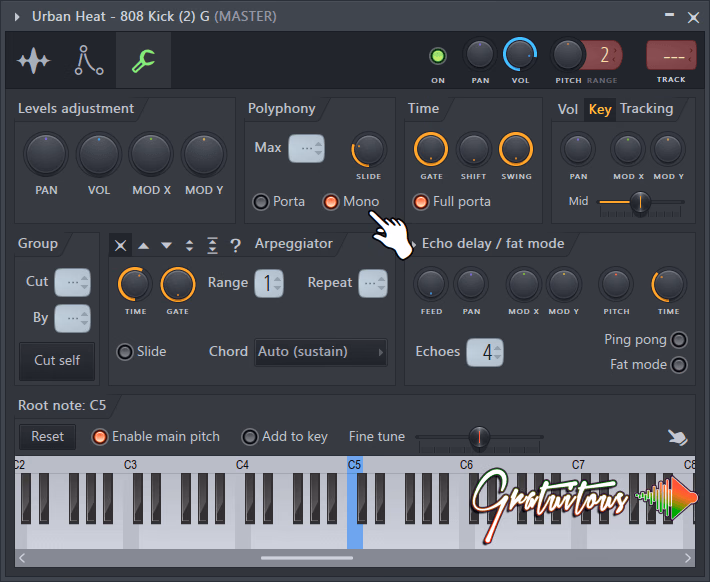The height and width of the screenshot is (582, 710).
Task: Click the Time SWING knob
Action: [x=516, y=149]
